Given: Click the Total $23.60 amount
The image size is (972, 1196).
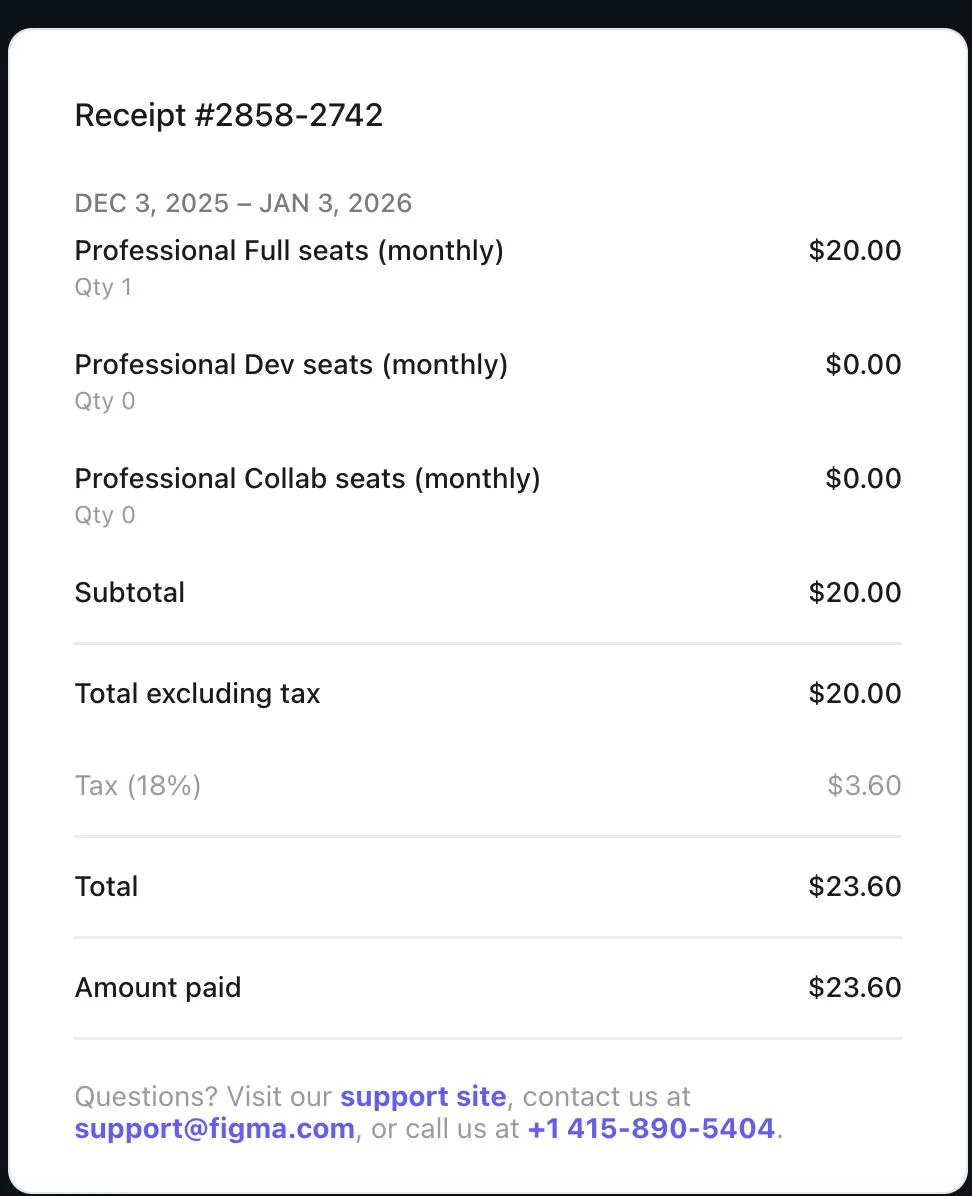Looking at the screenshot, I should (855, 887).
